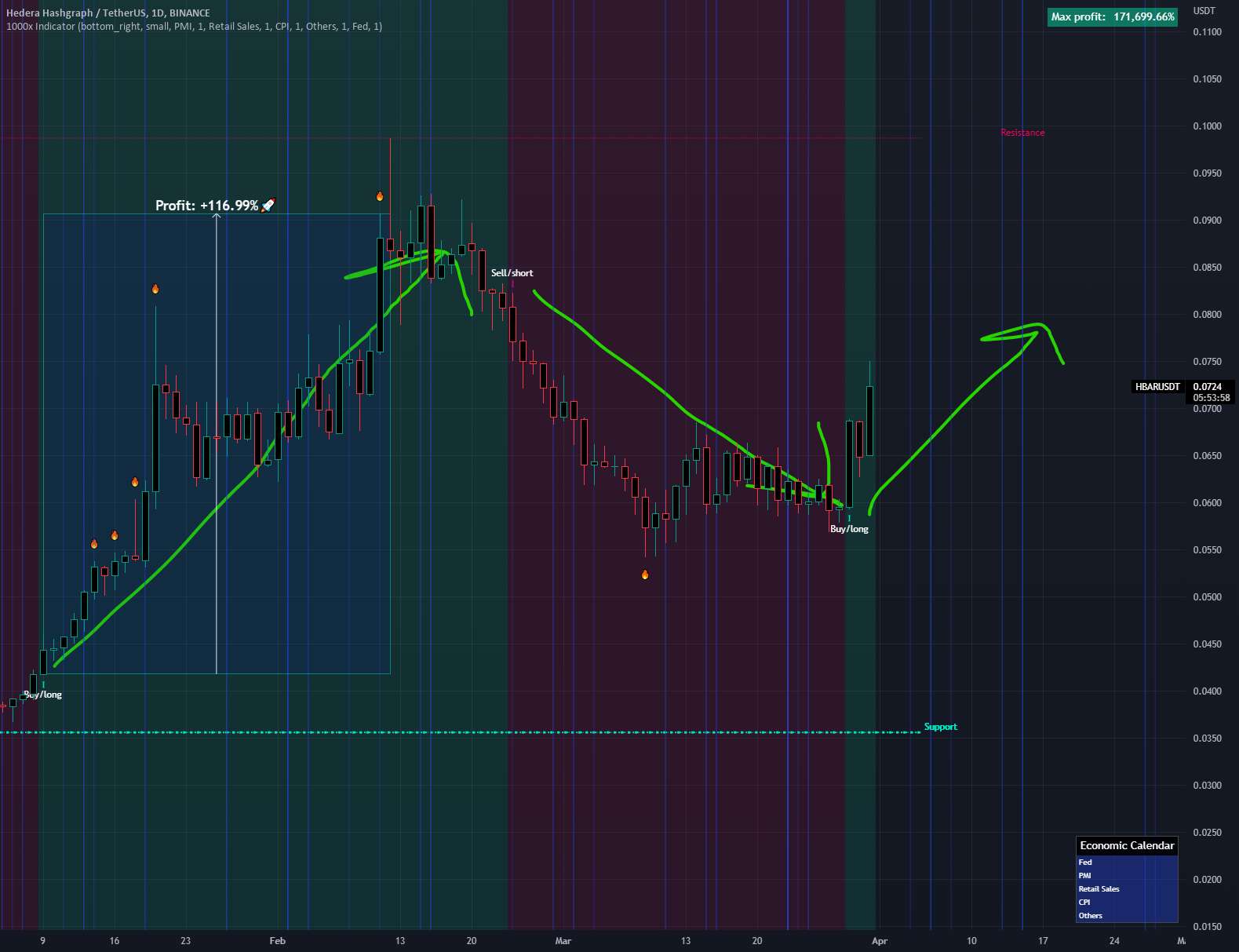The width and height of the screenshot is (1239, 952).
Task: Click the '24' date label after Apr
Action: click(x=1114, y=941)
